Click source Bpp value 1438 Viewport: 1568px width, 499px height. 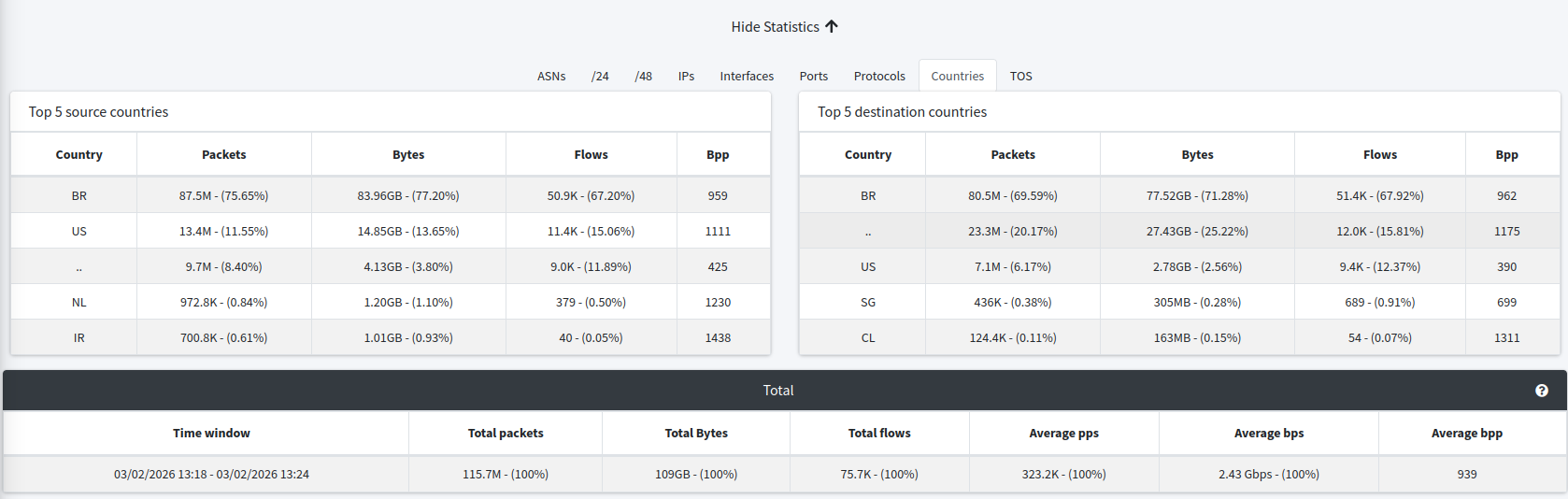pos(718,337)
